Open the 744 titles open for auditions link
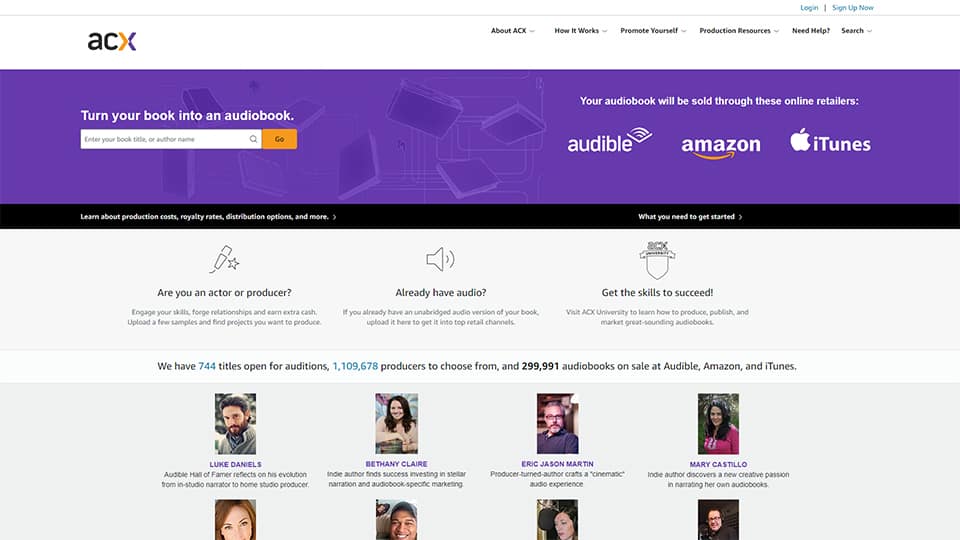The width and height of the screenshot is (960, 540). point(207,366)
